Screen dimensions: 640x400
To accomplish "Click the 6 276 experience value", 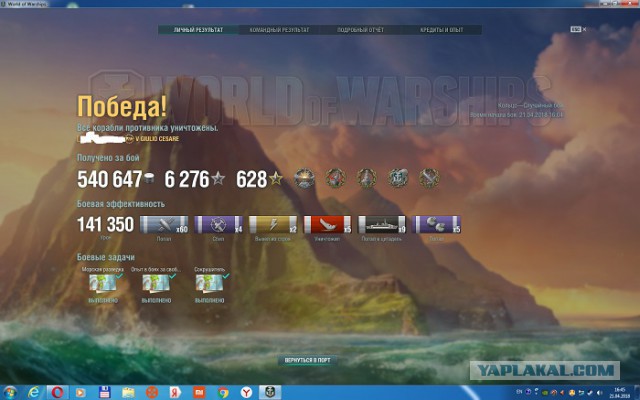I will point(187,179).
